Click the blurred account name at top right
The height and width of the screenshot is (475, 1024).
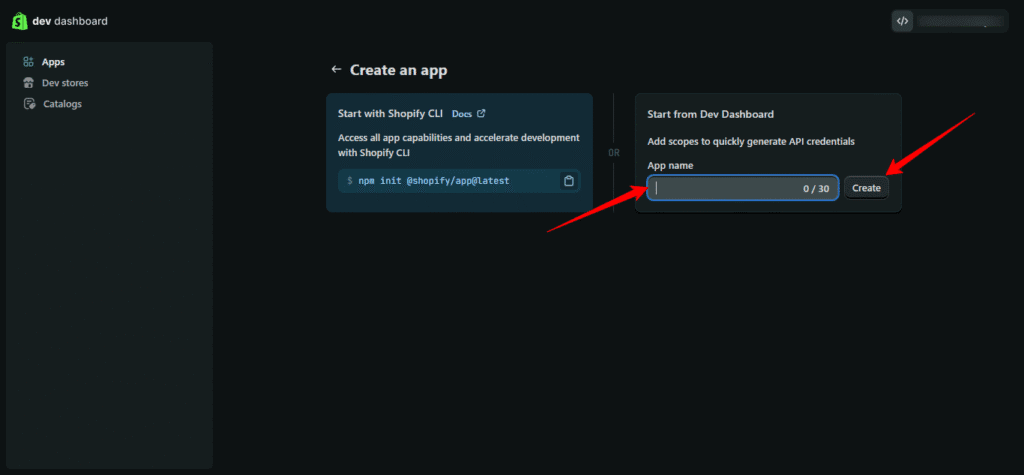coord(960,21)
